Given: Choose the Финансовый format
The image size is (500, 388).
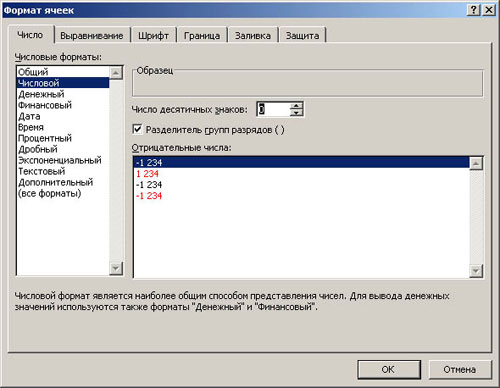Looking at the screenshot, I should coord(63,105).
